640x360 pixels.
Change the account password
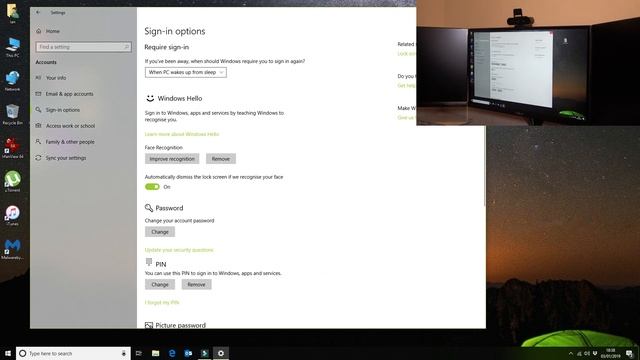pyautogui.click(x=160, y=232)
